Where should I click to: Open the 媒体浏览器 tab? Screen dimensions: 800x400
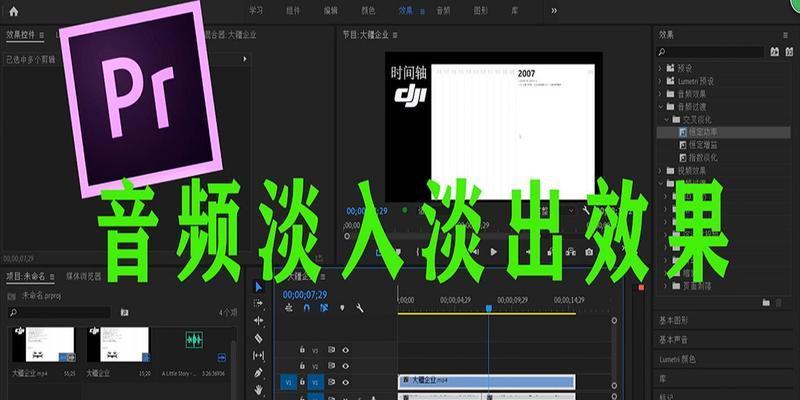point(83,277)
